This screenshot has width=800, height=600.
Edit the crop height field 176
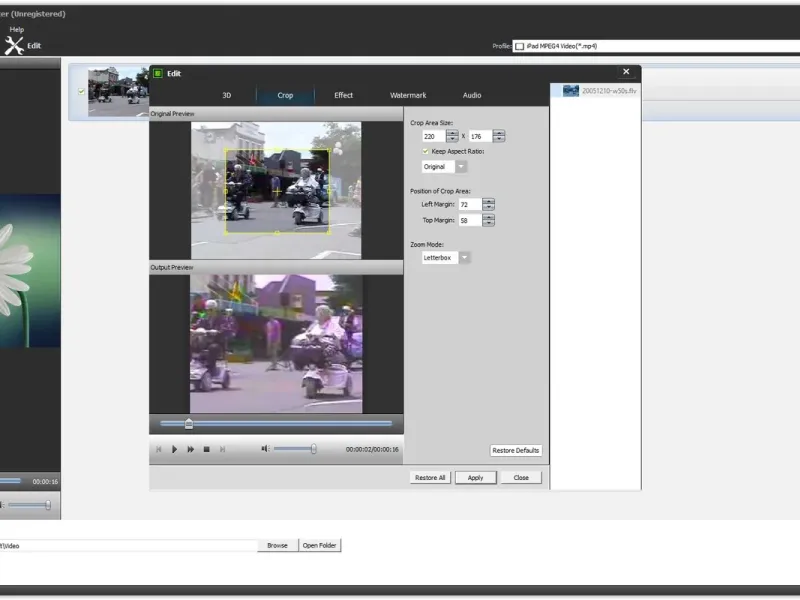[481, 136]
